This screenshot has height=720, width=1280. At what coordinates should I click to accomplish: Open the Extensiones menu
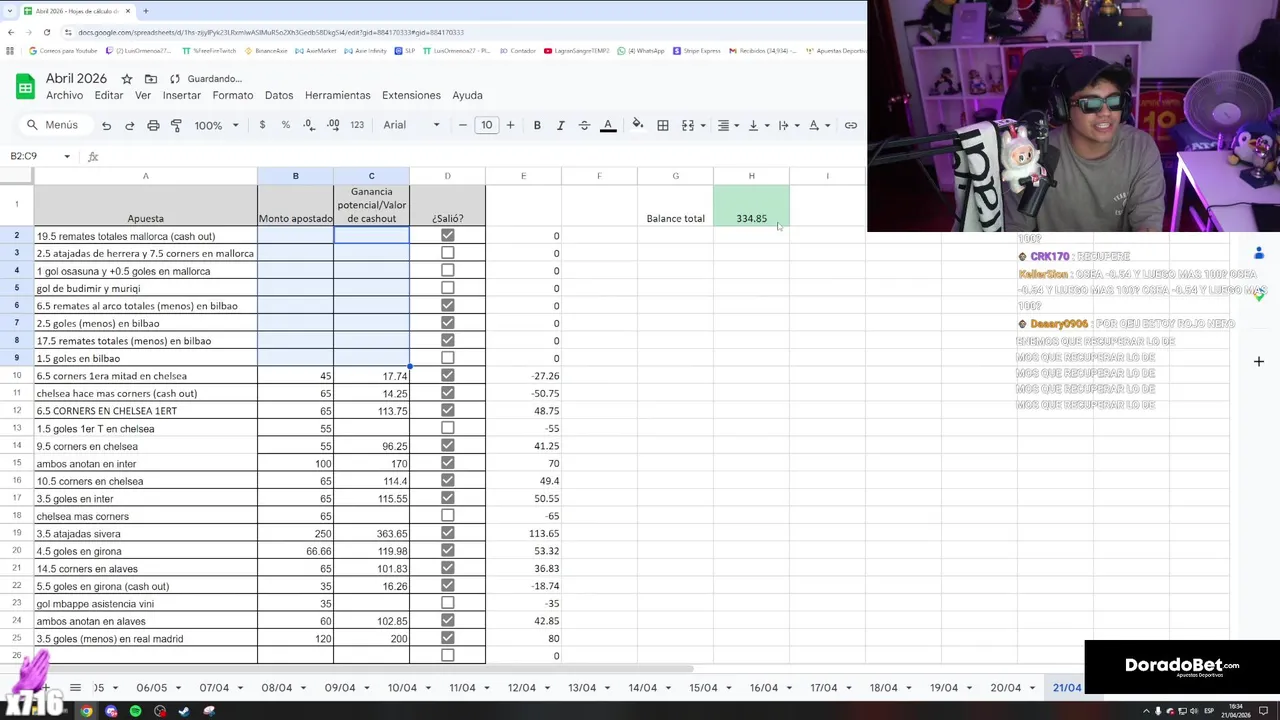tap(411, 95)
